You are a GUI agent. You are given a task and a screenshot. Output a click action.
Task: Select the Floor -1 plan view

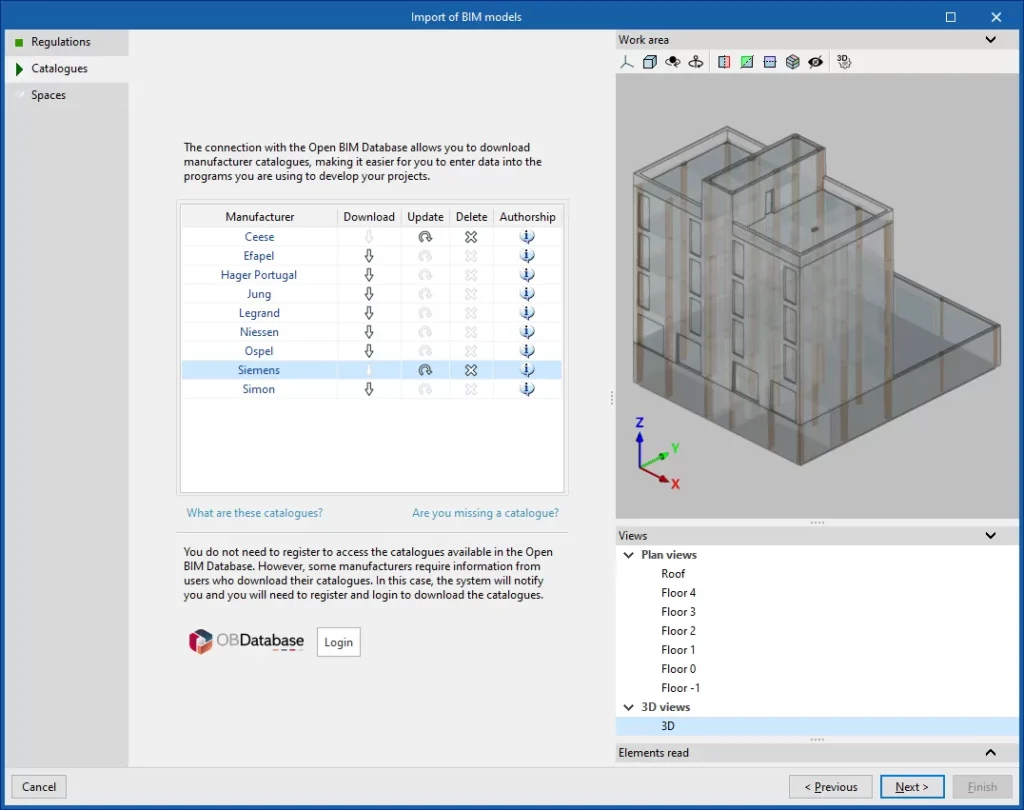click(x=680, y=687)
